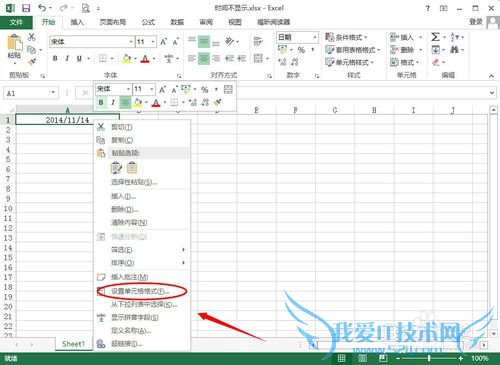Click the 删除 button in the cells group
500x365 pixels.
coord(406,50)
